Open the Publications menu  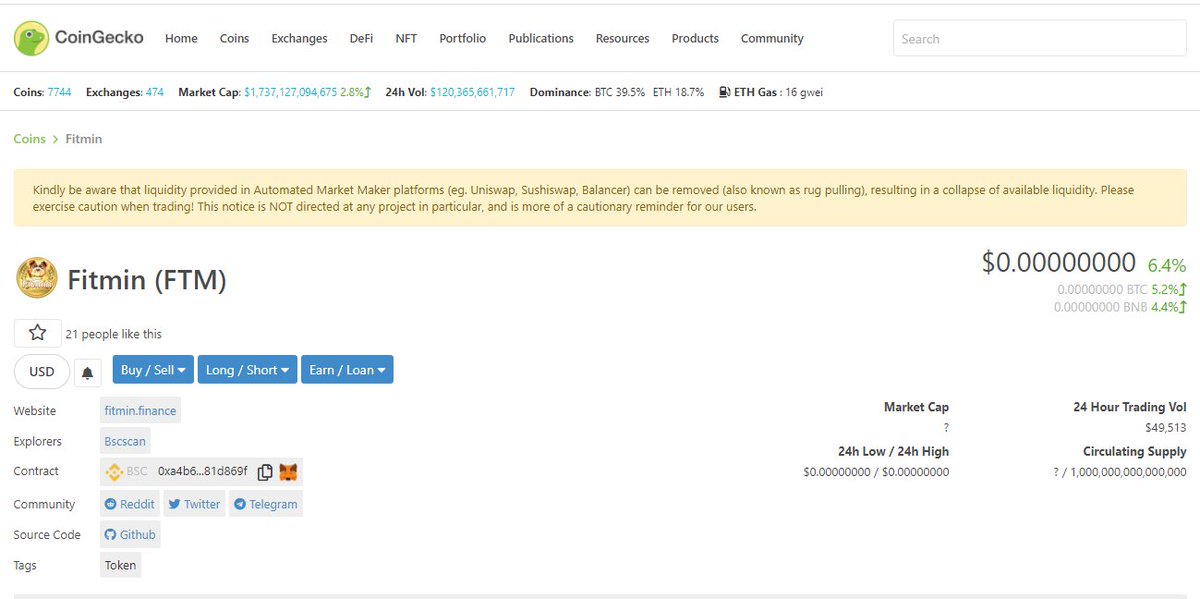541,38
